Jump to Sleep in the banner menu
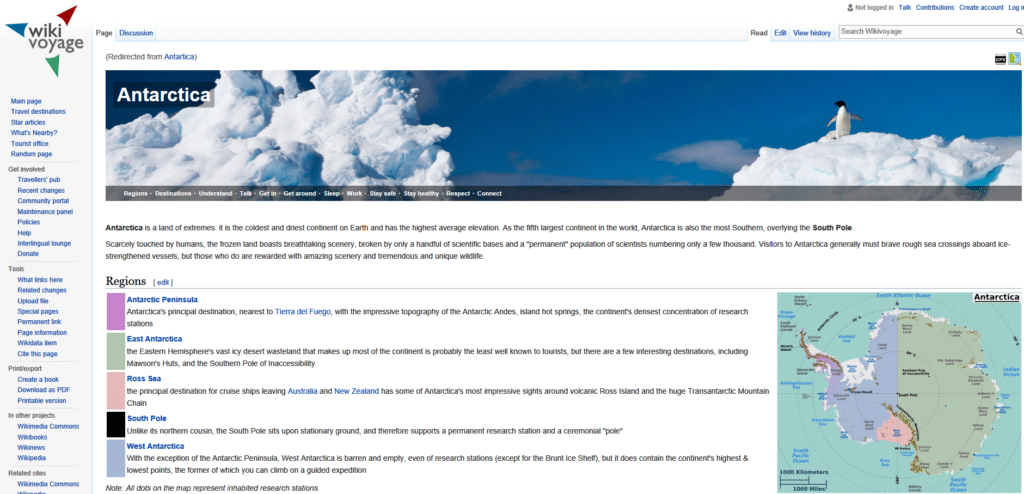The height and width of the screenshot is (494, 1024). coord(332,193)
